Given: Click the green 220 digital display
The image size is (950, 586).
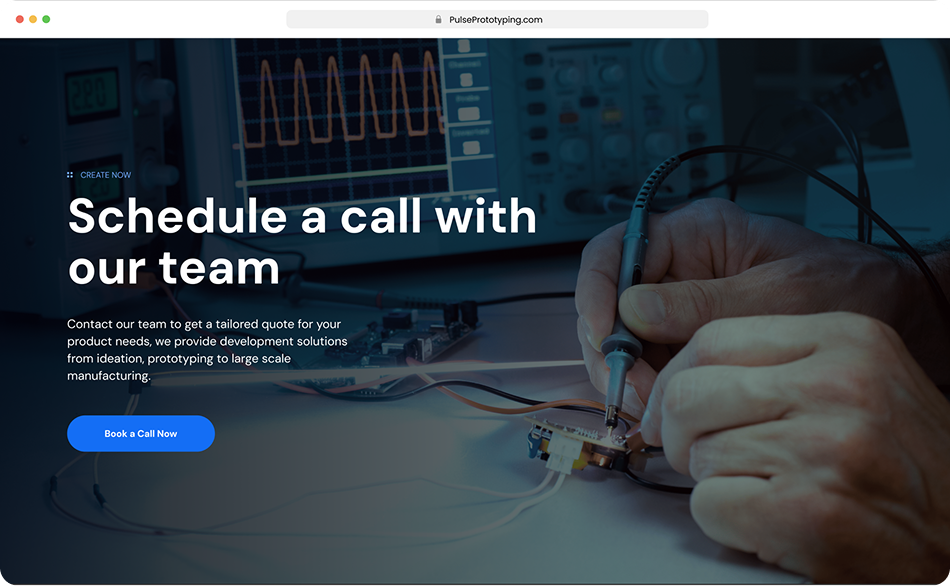Looking at the screenshot, I should (92, 95).
